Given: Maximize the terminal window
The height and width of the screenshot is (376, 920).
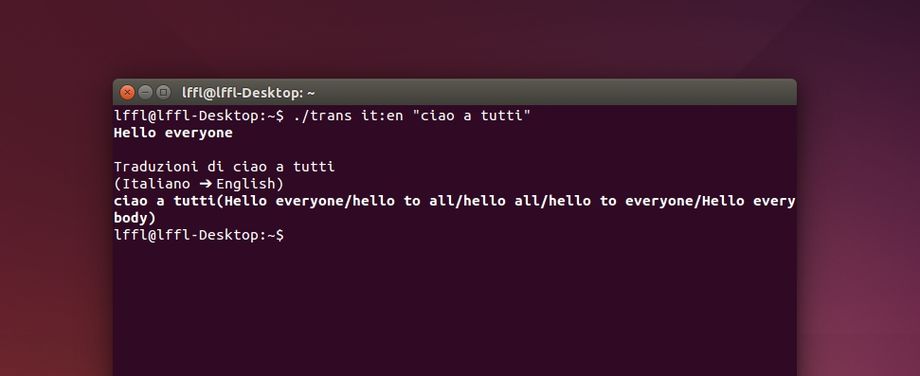Looking at the screenshot, I should [x=164, y=92].
